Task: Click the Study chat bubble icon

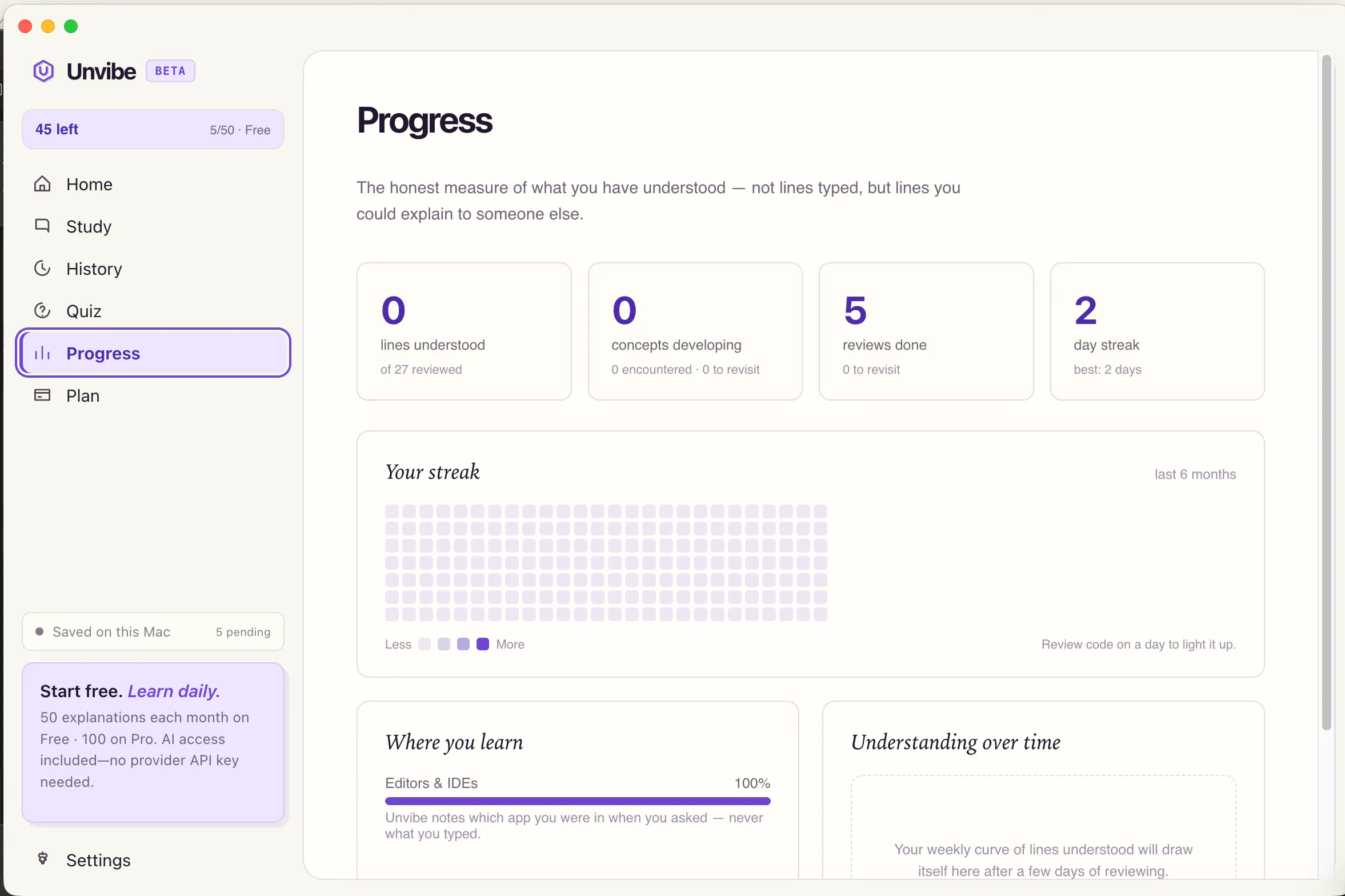Action: (x=42, y=226)
